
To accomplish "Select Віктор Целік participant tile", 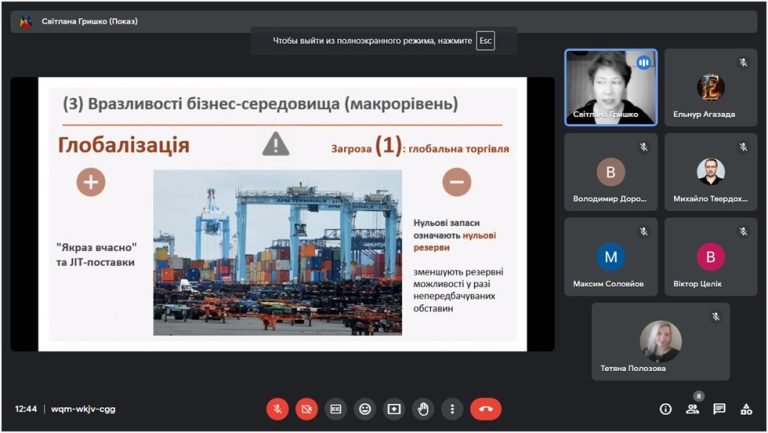I will (711, 257).
